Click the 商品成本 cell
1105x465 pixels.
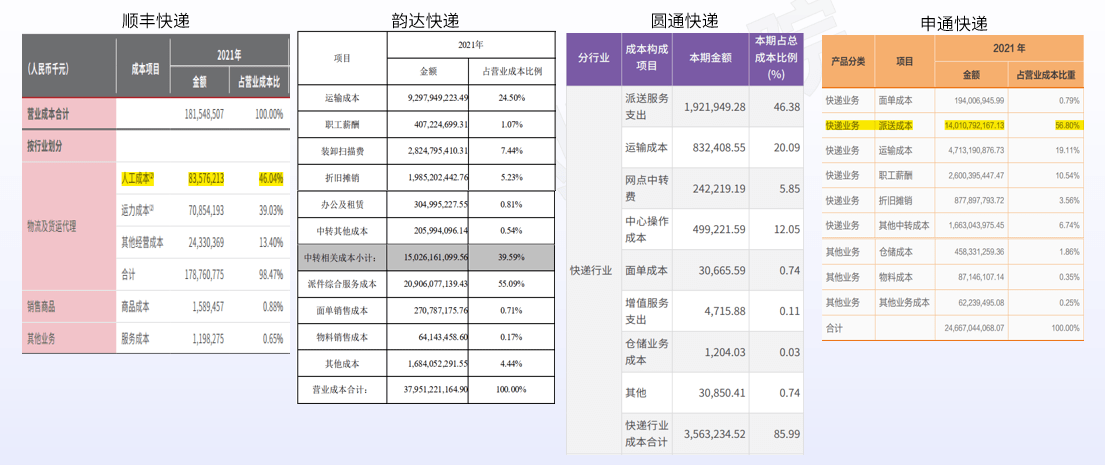click(x=135, y=307)
